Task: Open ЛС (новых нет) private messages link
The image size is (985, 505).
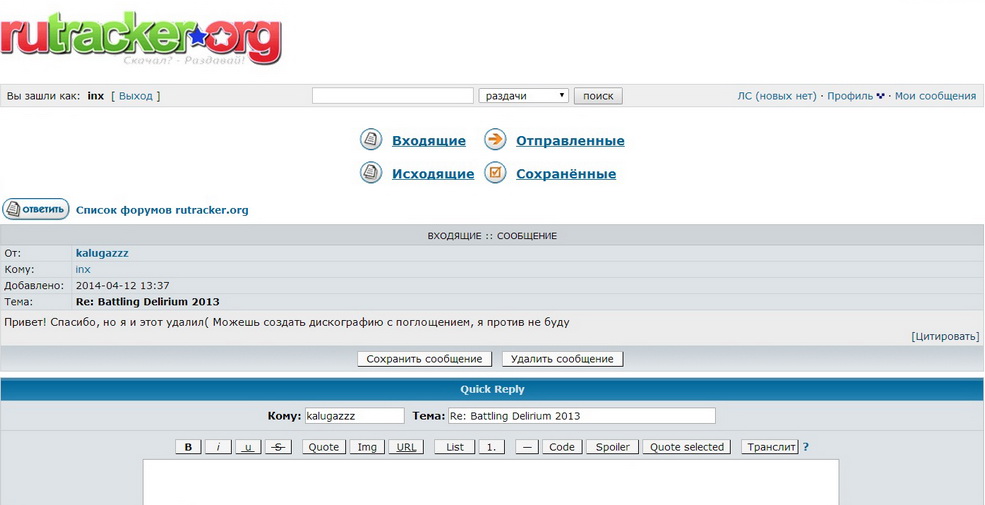Action: point(776,96)
